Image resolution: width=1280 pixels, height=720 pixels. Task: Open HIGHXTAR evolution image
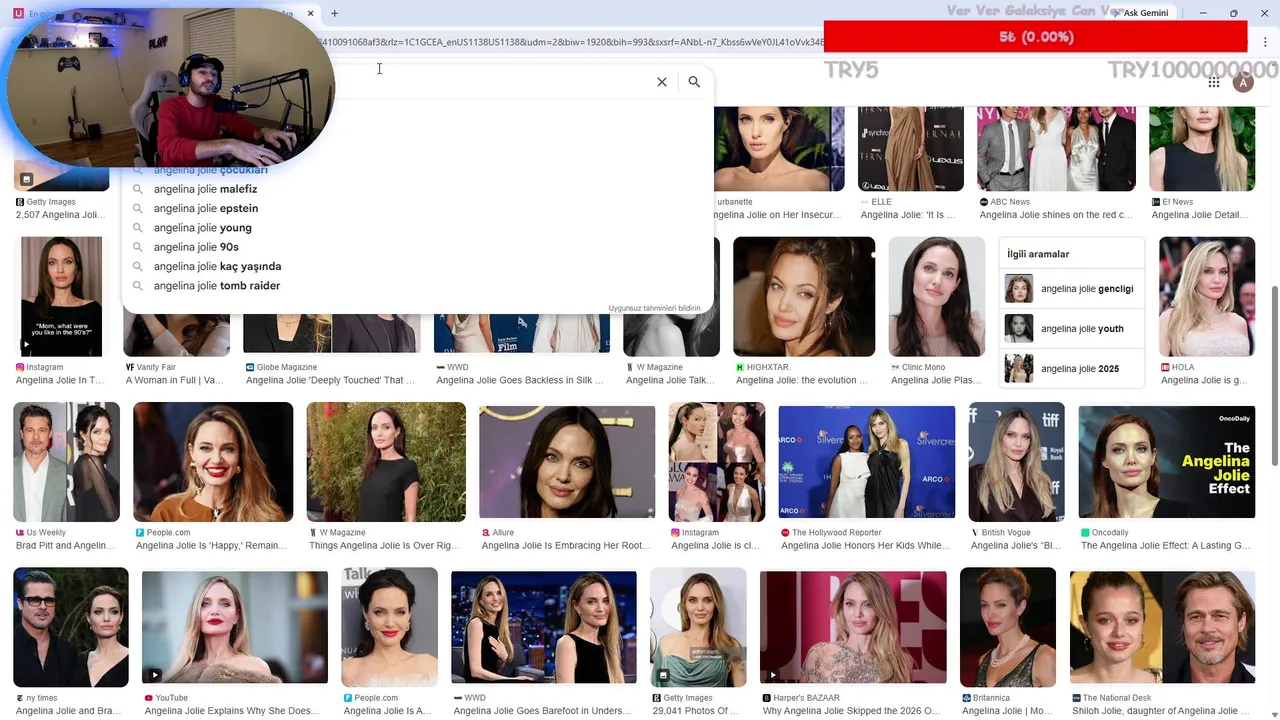coord(804,296)
